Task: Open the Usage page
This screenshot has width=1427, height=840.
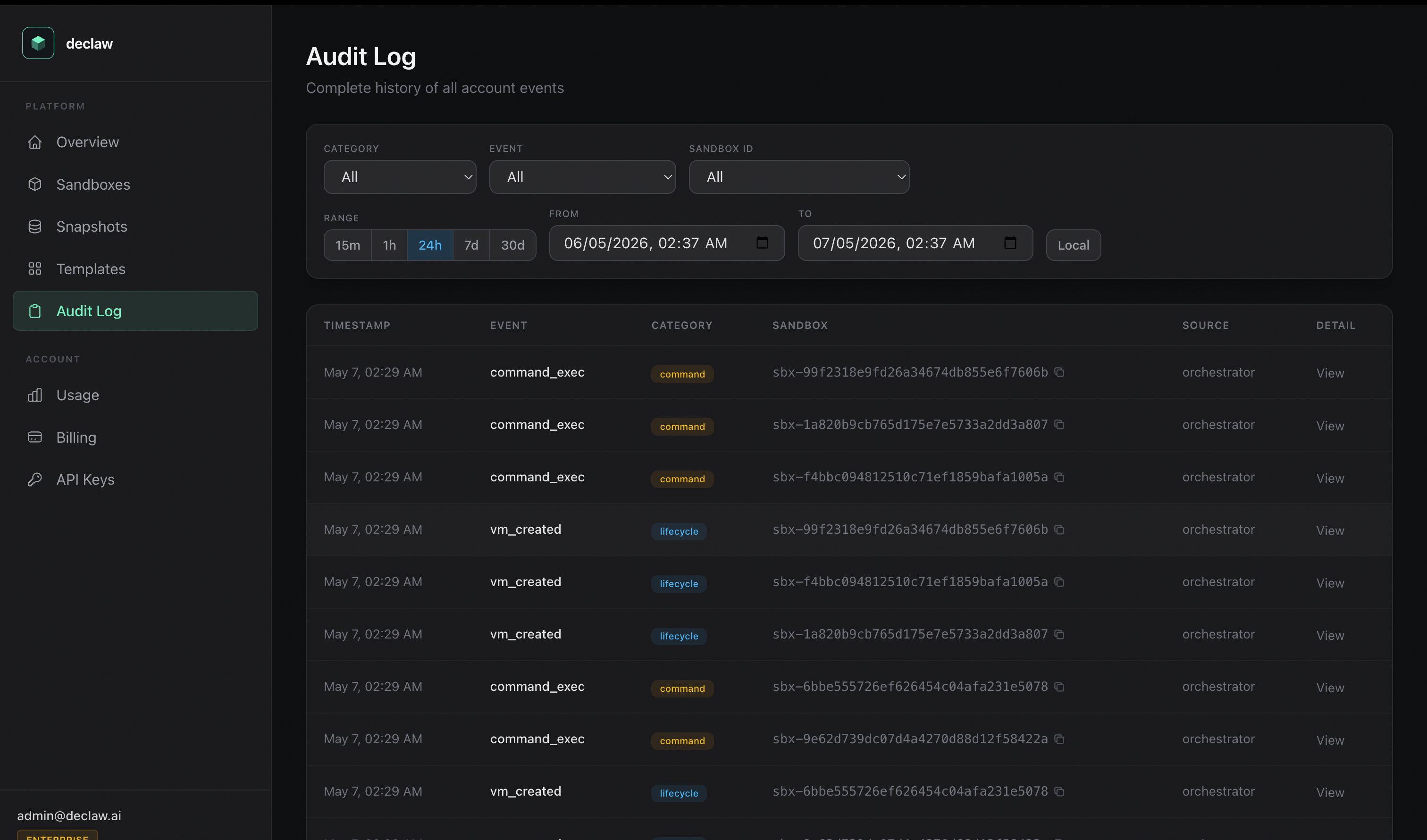Action: pos(135,395)
